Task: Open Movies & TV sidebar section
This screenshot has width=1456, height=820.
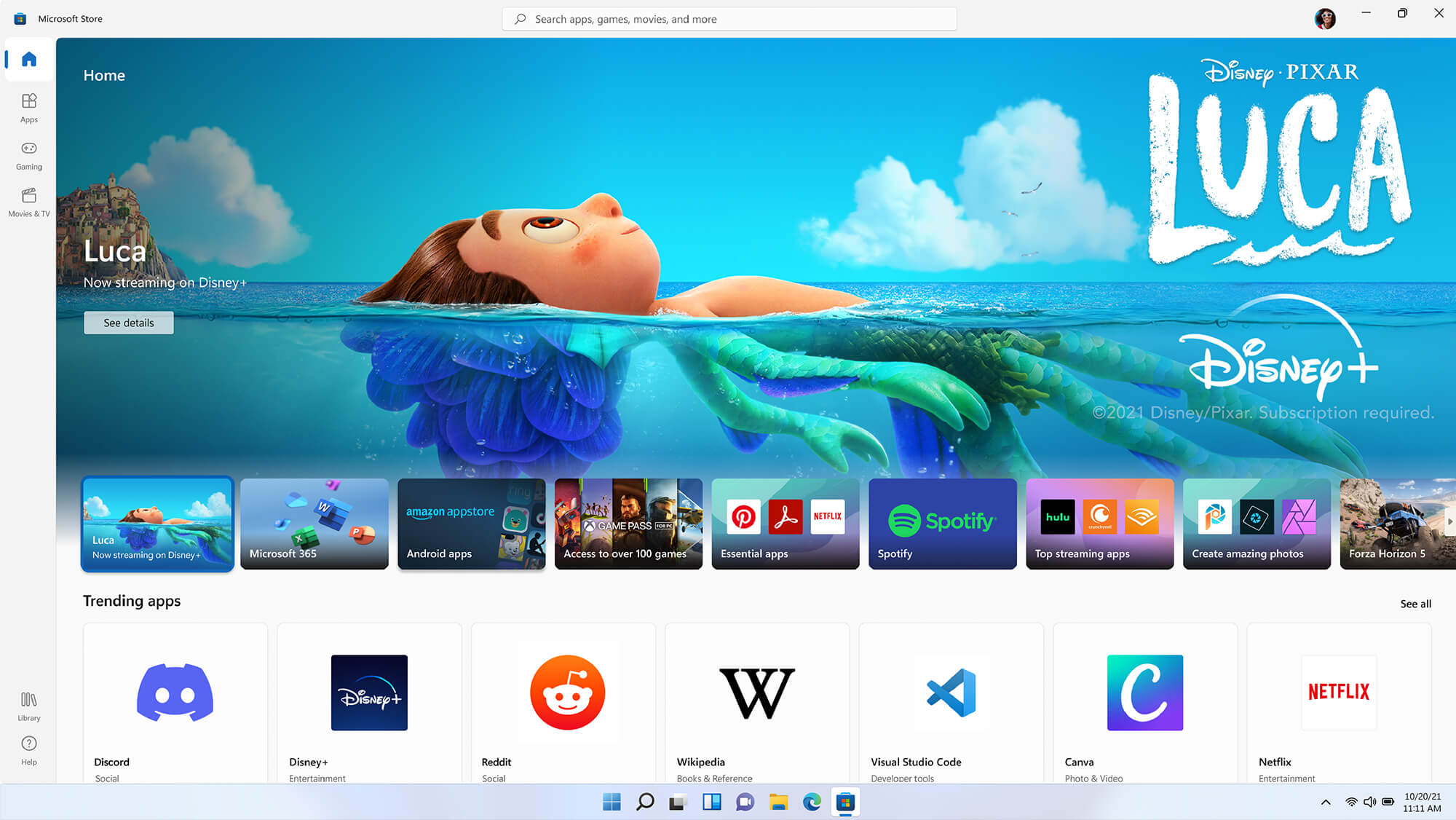Action: pos(29,202)
